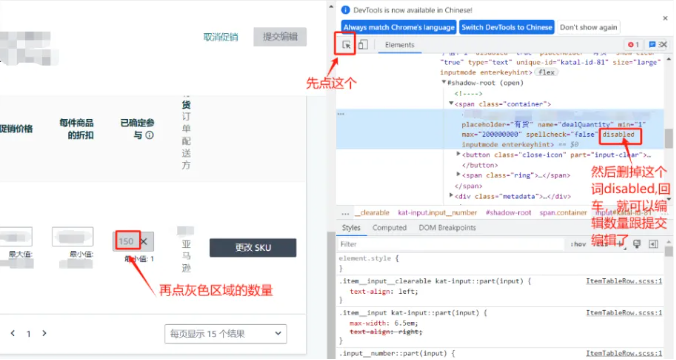Screen dimensions: 676x360
Task: Toggle rendering emulations paintbrush icon
Action: click(637, 244)
